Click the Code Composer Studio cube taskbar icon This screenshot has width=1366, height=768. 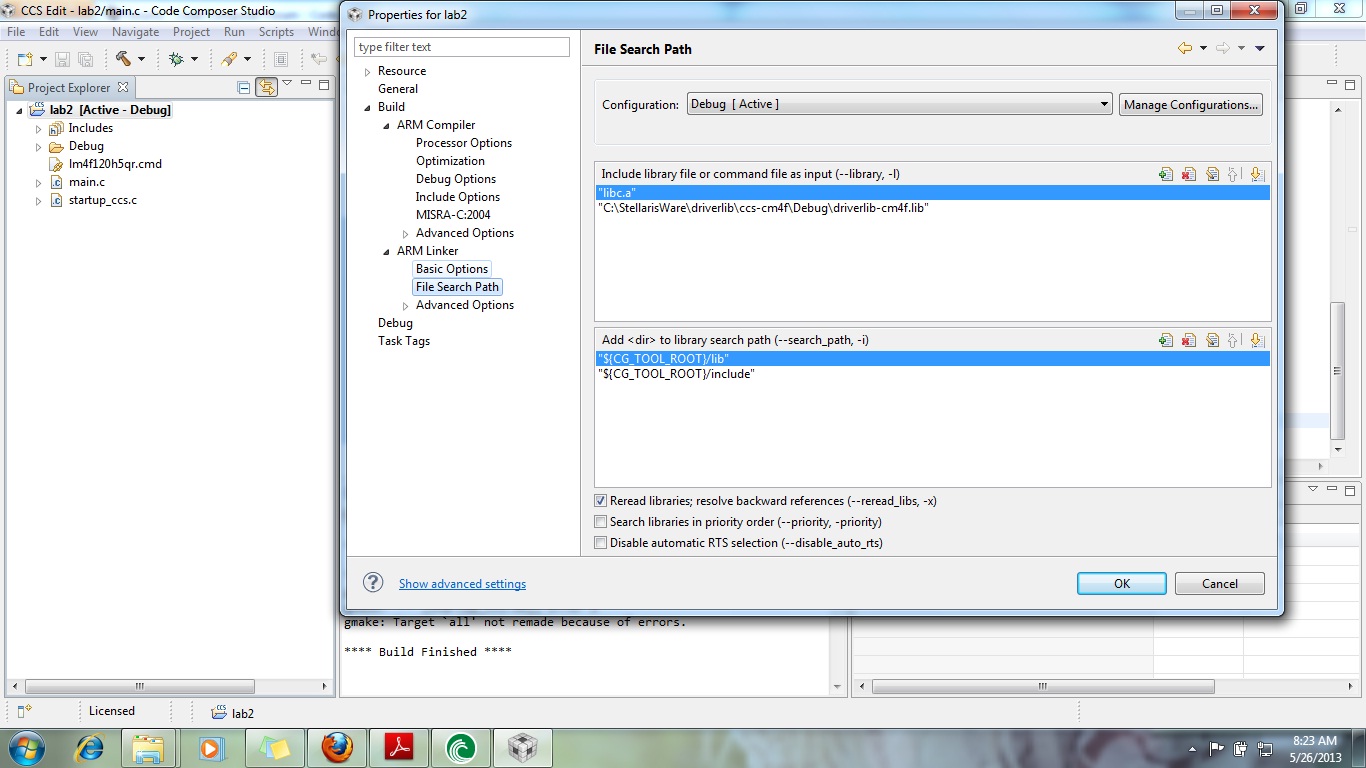coord(523,748)
